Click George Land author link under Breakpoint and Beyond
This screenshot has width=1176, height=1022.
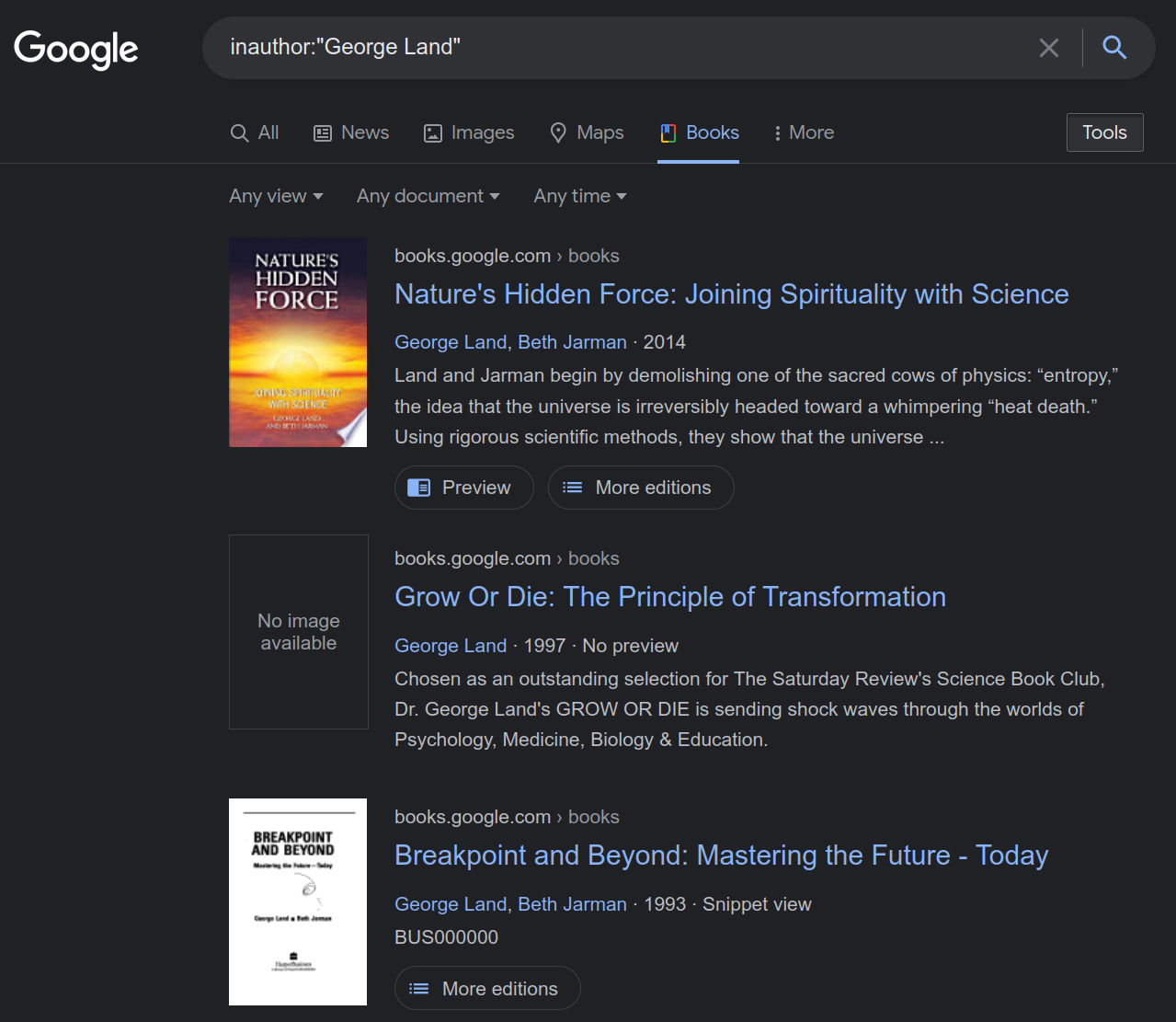[451, 904]
